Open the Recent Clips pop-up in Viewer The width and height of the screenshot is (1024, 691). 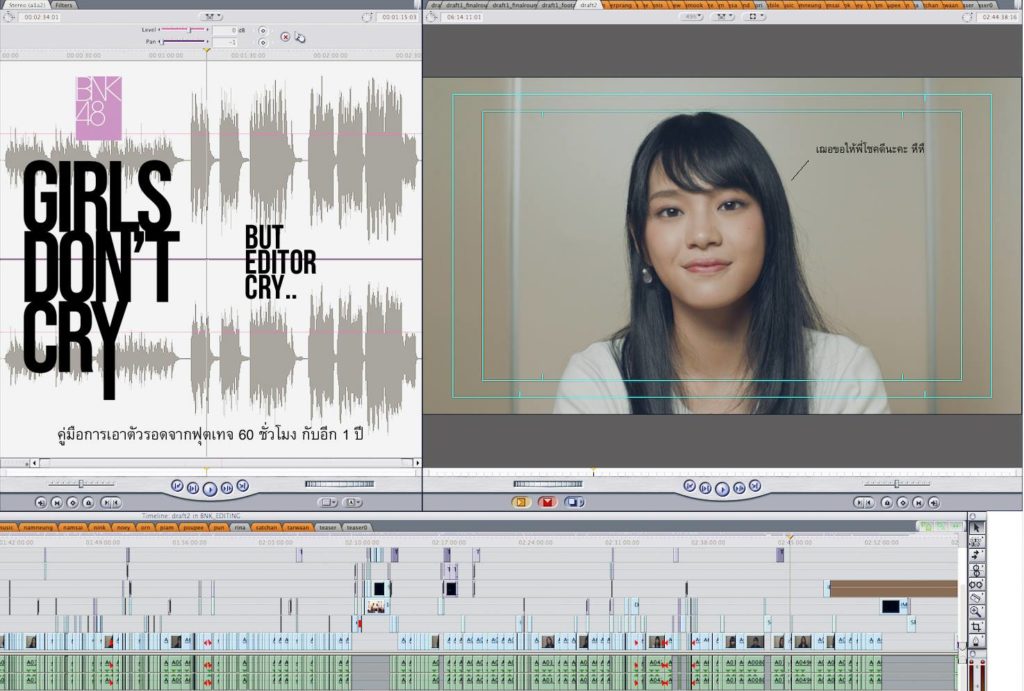(x=328, y=503)
